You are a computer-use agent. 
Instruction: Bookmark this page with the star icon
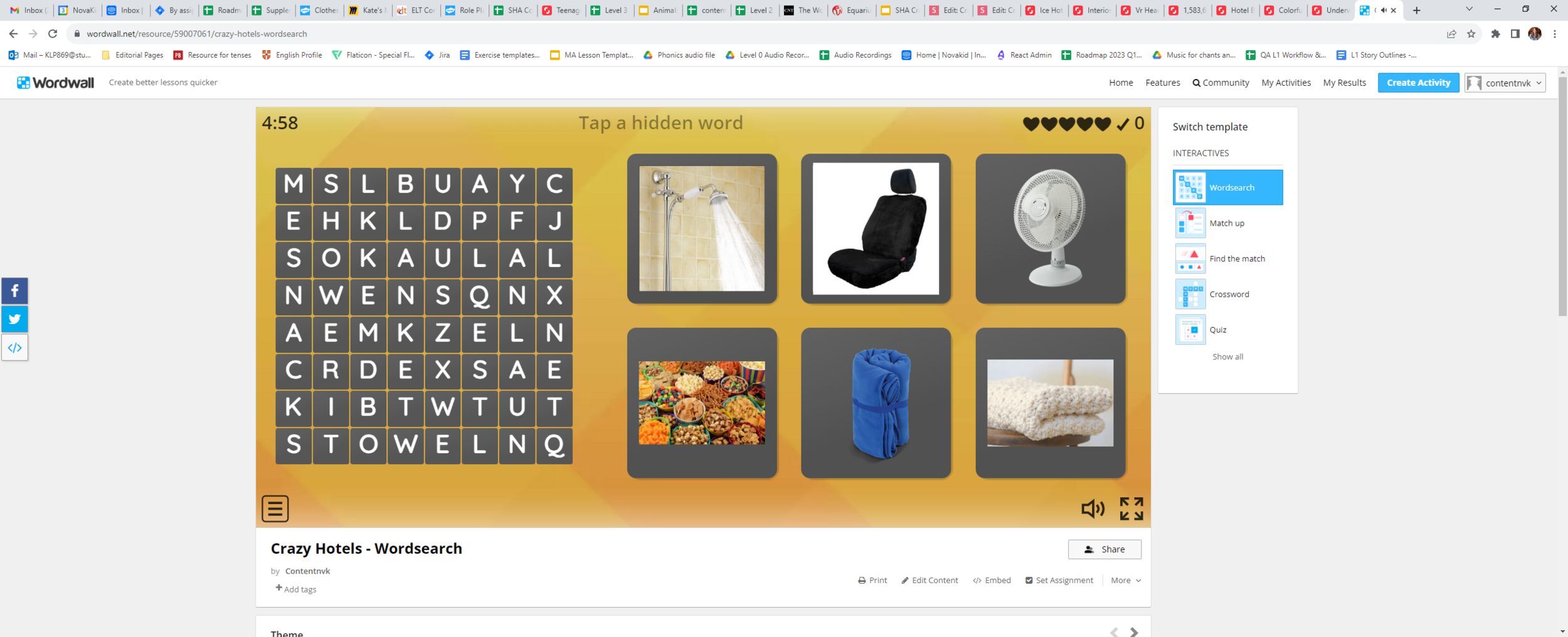tap(1471, 34)
